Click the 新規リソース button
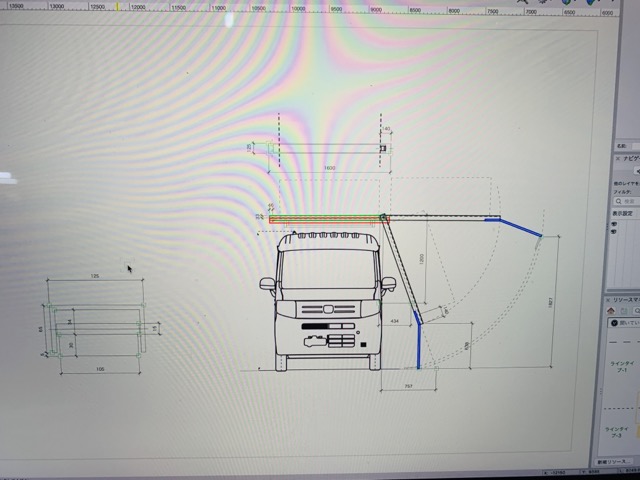Viewport: 640px width, 480px height. 612,462
